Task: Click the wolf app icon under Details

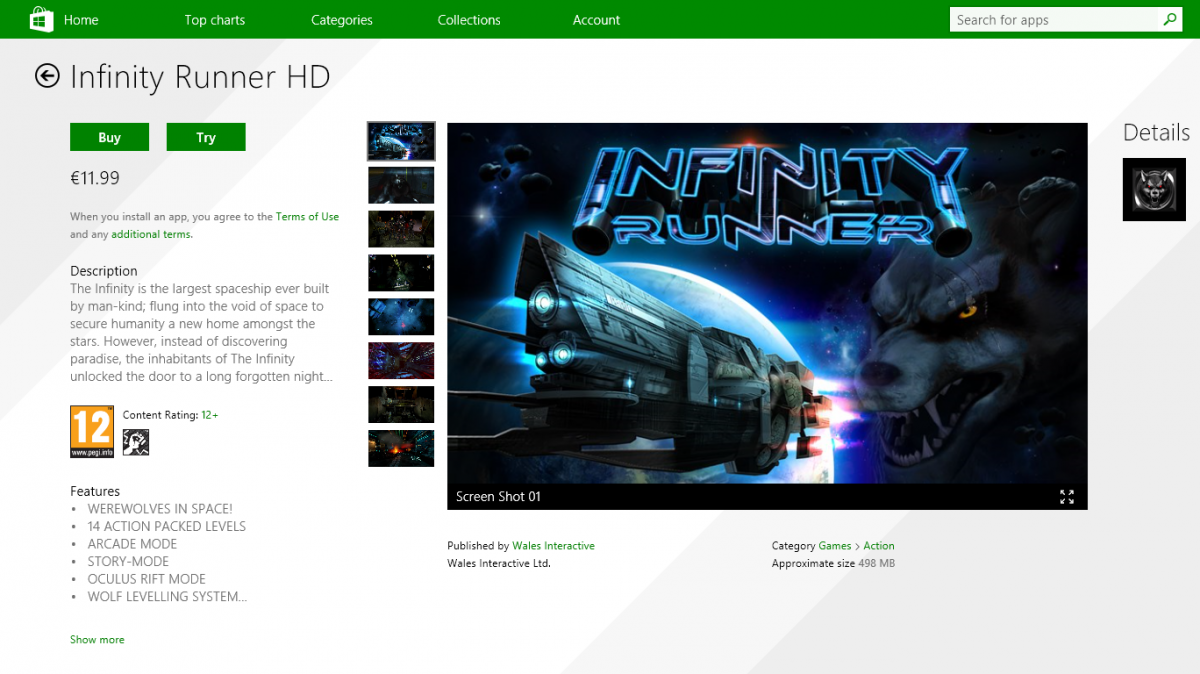Action: (1154, 189)
